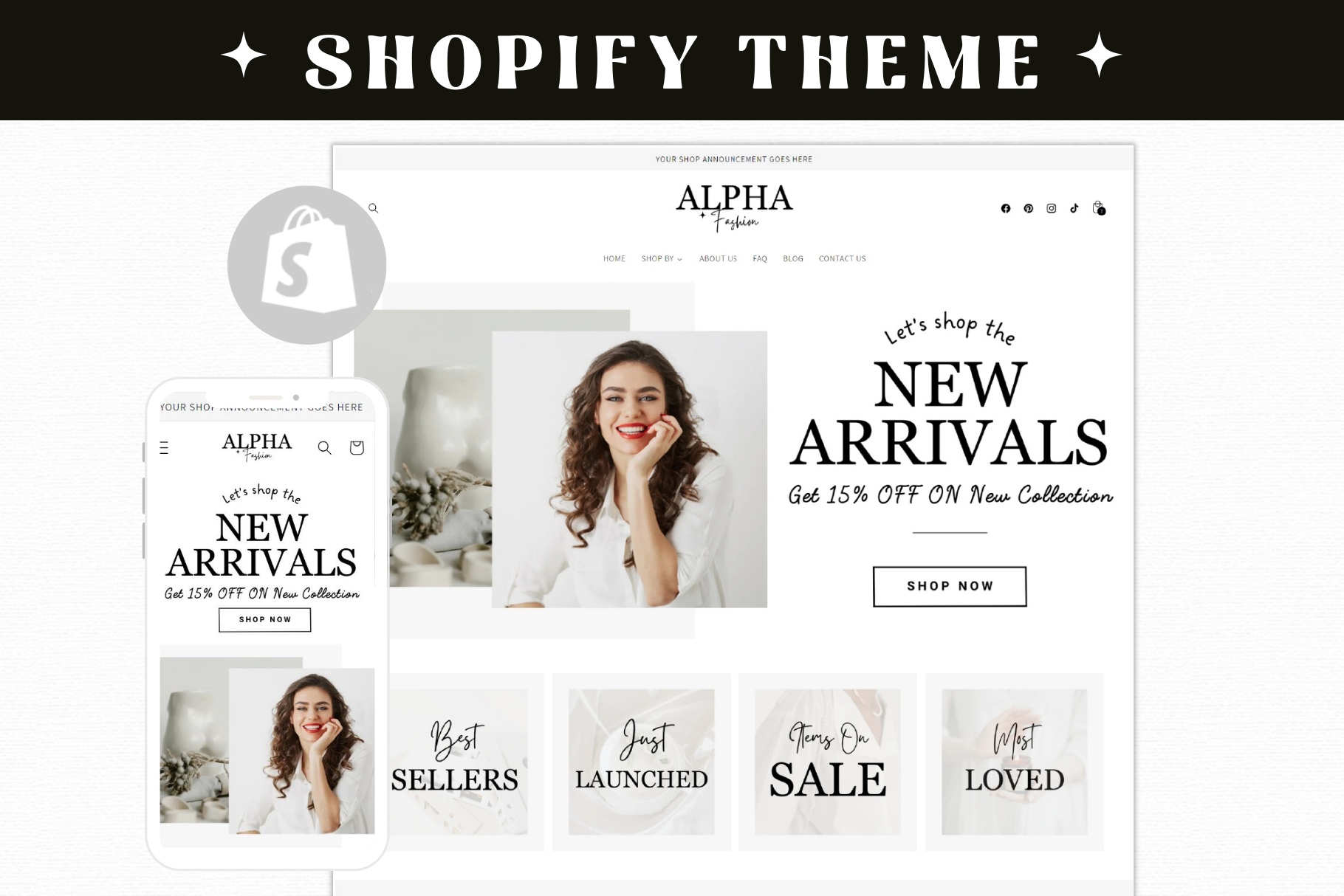
Task: Open the FAQ menu link
Action: 760,259
